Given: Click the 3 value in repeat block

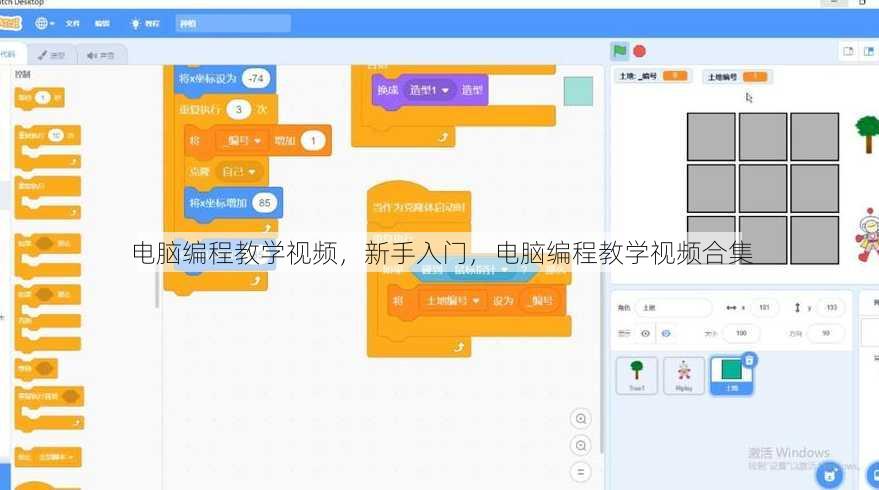Looking at the screenshot, I should (239, 109).
